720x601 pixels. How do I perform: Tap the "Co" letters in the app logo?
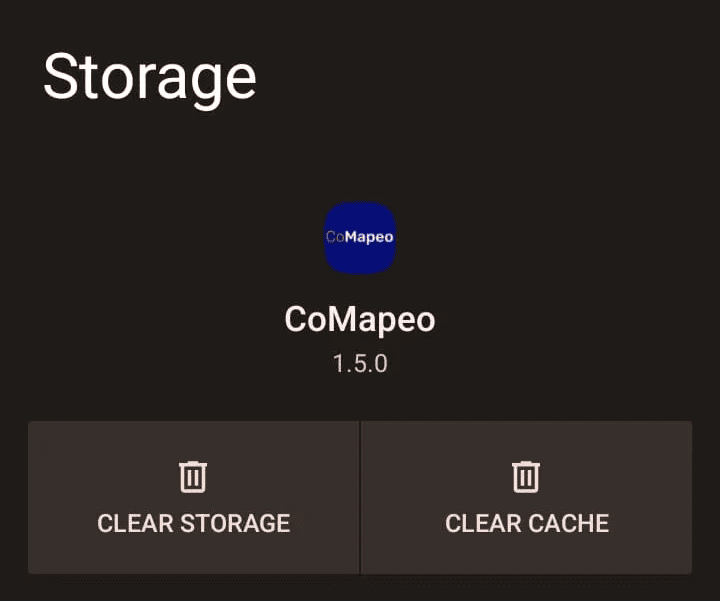tap(335, 238)
